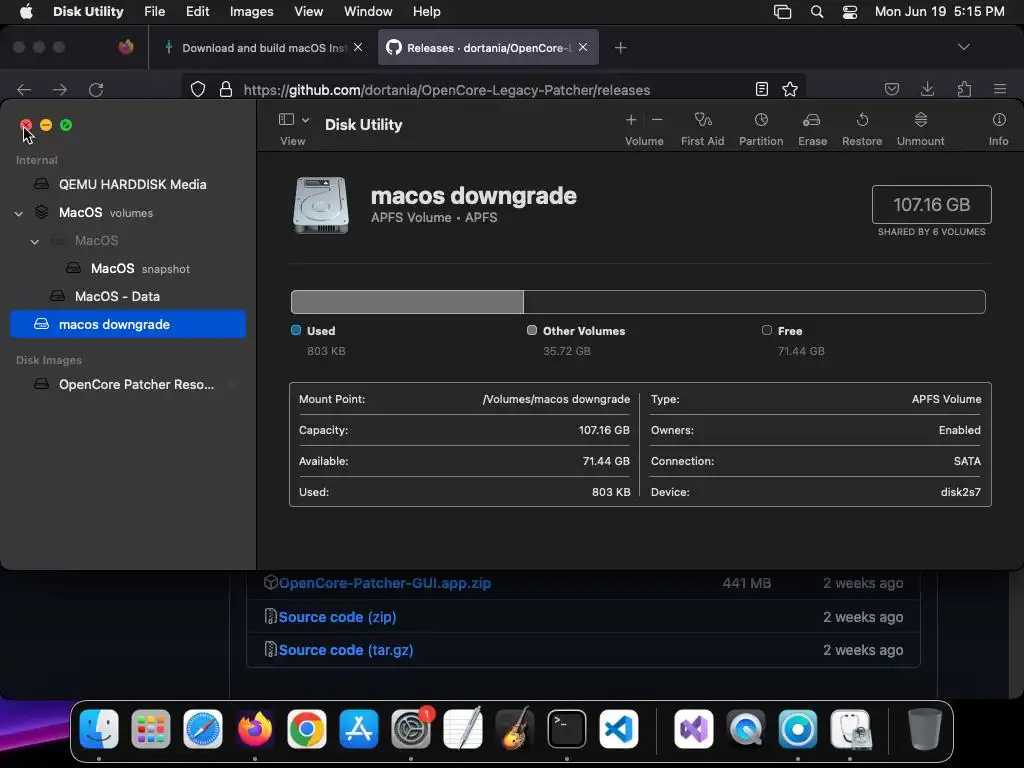Screen dimensions: 1024x768
Task: Open Finder from the Dock
Action: (x=99, y=729)
